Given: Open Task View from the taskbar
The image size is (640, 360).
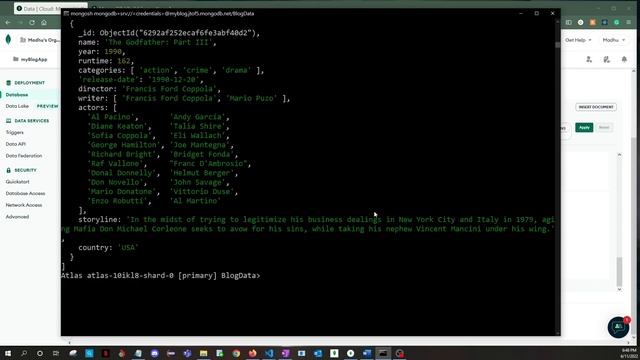Looking at the screenshot, I should (x=56, y=353).
